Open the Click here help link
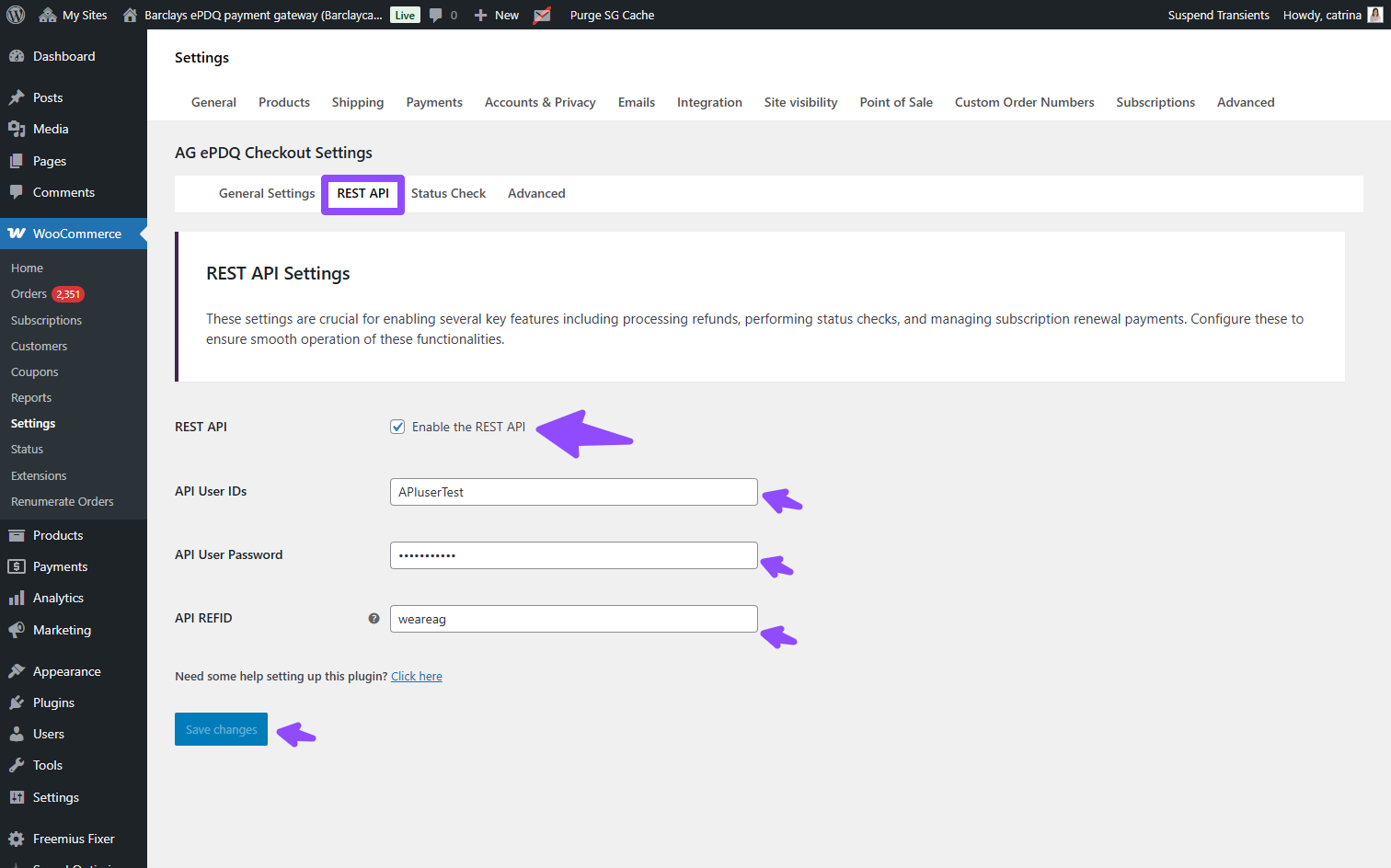 click(x=417, y=676)
